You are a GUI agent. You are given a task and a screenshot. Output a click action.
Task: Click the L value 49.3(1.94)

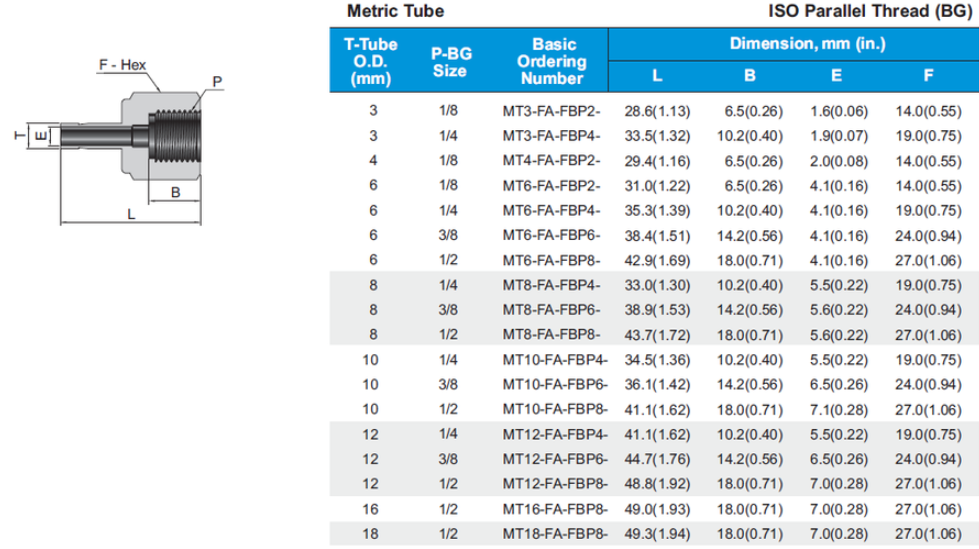655,534
